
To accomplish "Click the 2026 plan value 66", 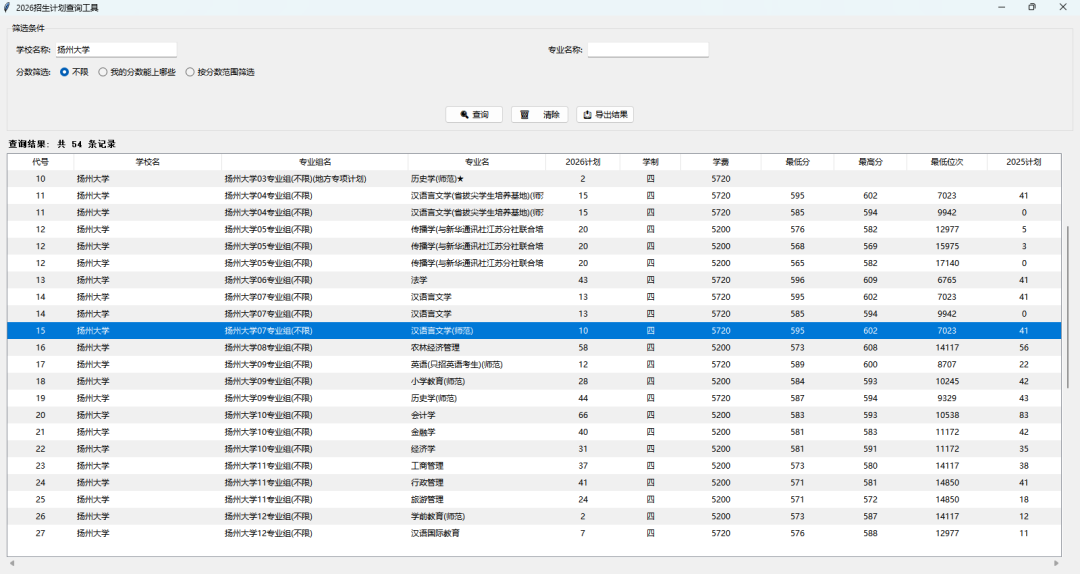I will point(583,415).
